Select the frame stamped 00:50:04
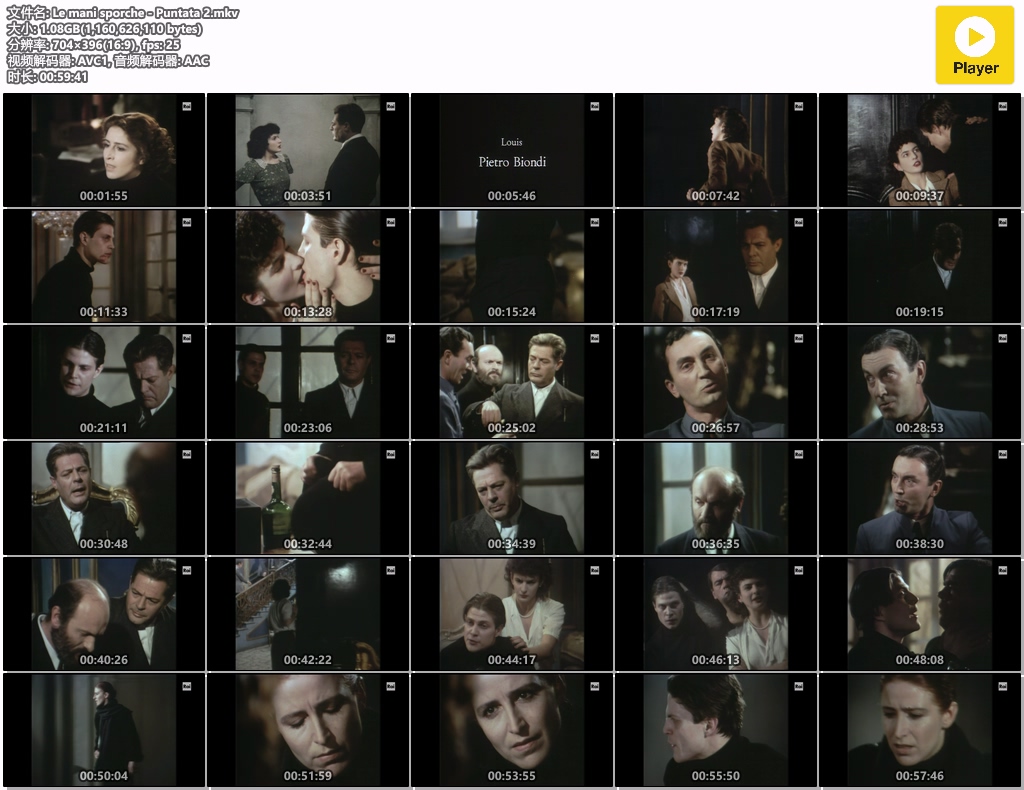Image resolution: width=1024 pixels, height=790 pixels. point(104,730)
